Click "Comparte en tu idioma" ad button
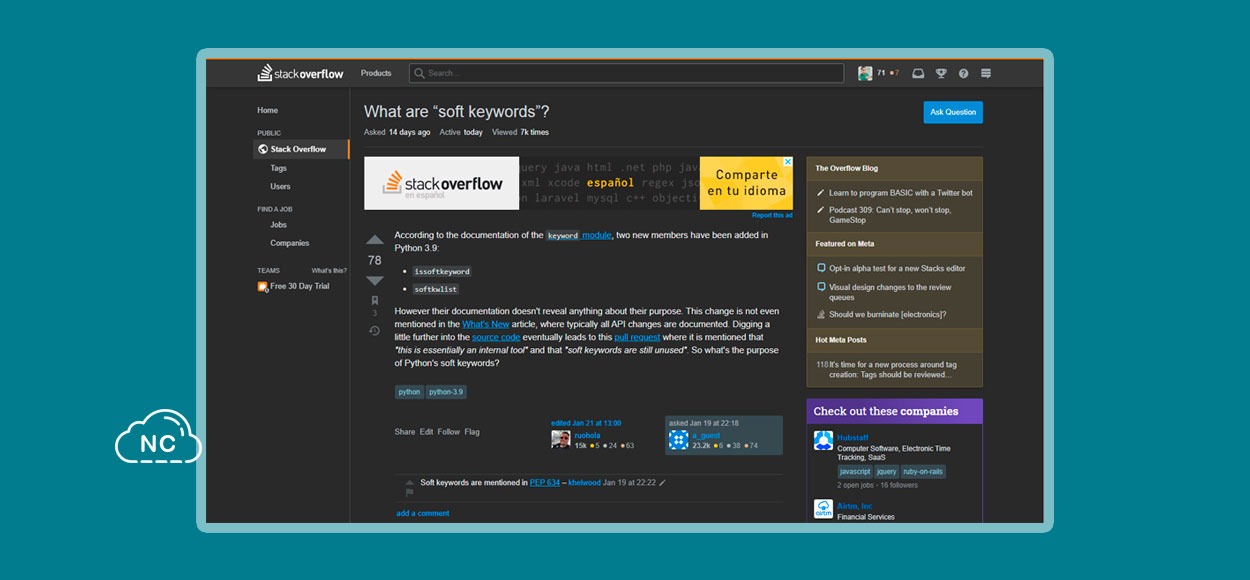Image resolution: width=1250 pixels, height=580 pixels. coord(746,183)
